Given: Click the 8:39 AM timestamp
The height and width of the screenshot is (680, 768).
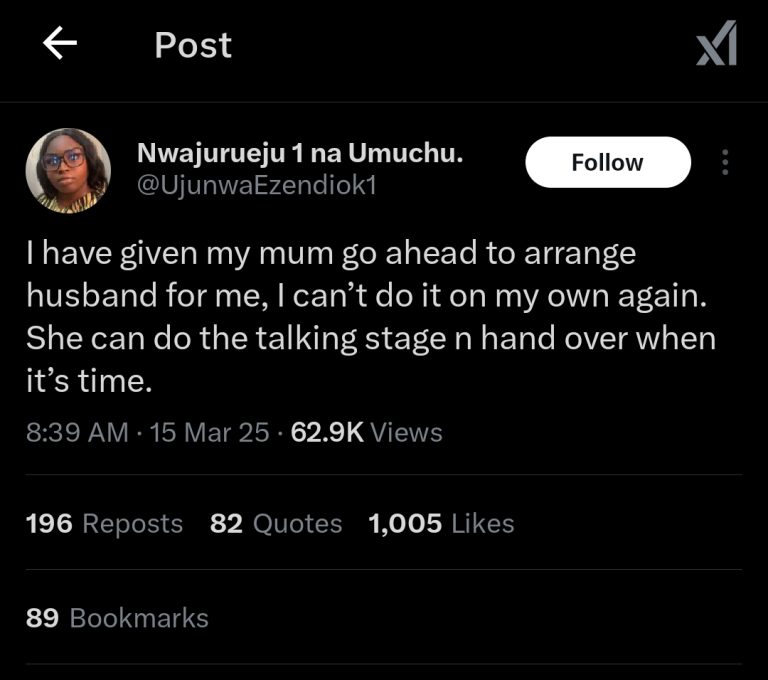Looking at the screenshot, I should tap(77, 432).
